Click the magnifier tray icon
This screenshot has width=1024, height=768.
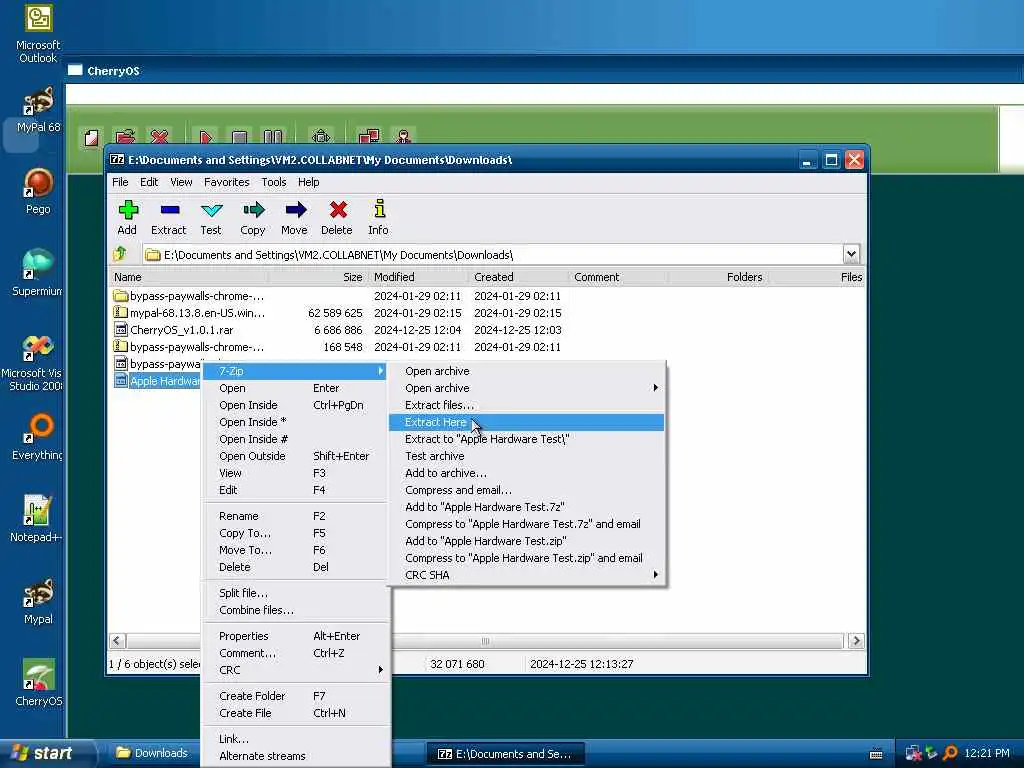click(x=950, y=754)
